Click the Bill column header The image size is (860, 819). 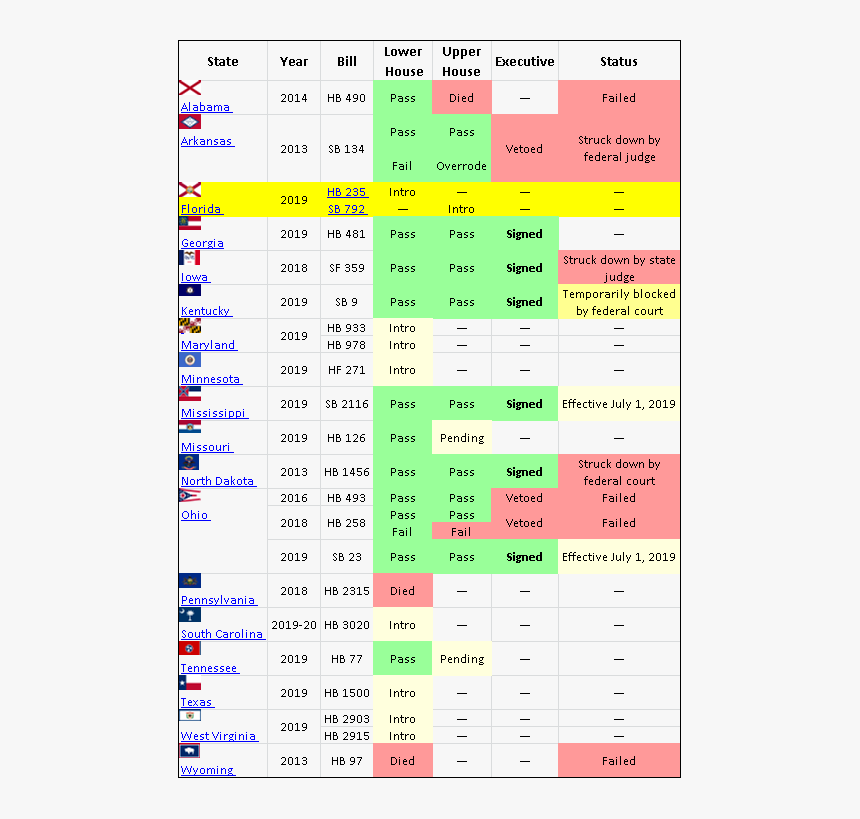(347, 61)
